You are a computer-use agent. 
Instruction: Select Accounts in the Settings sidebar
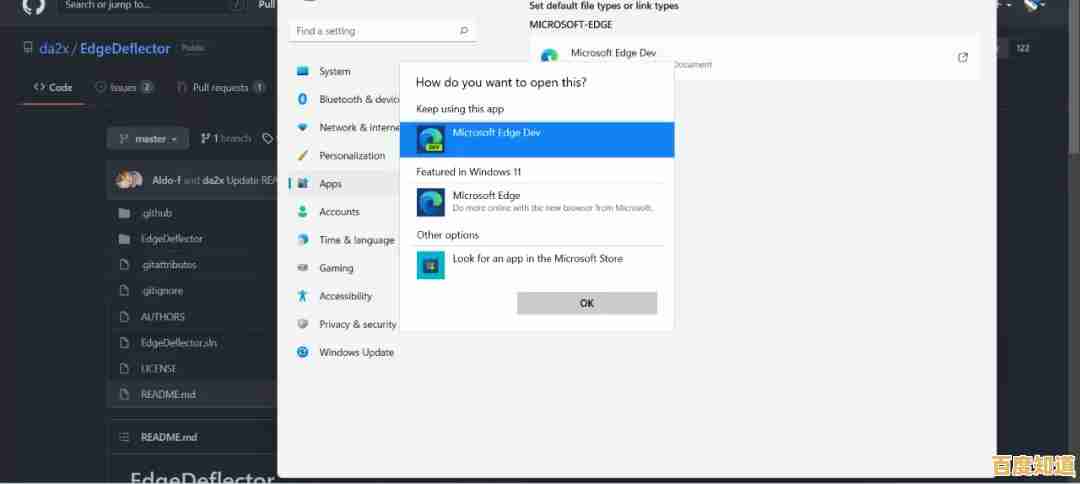click(339, 212)
